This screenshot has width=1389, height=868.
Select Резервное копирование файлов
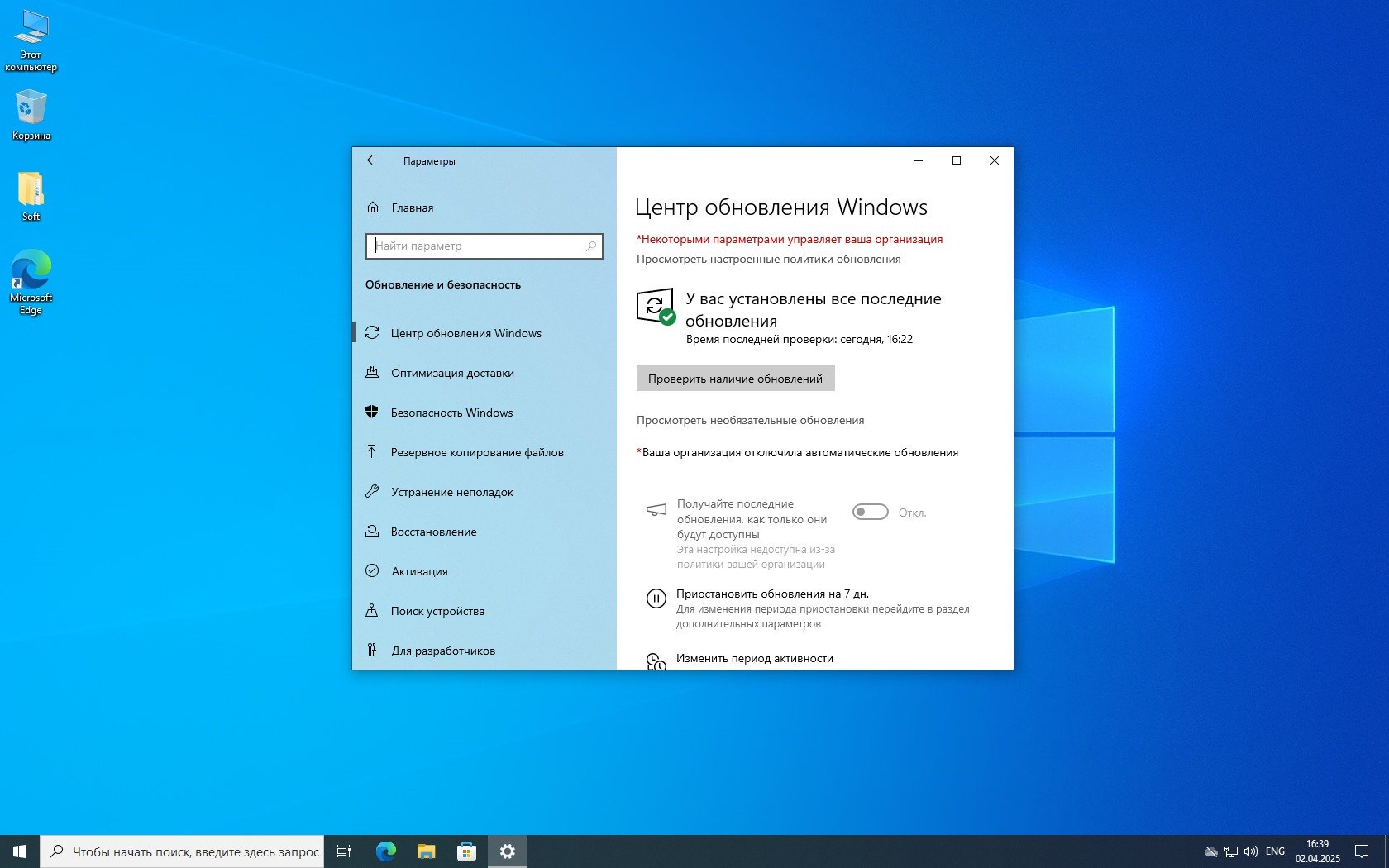476,452
